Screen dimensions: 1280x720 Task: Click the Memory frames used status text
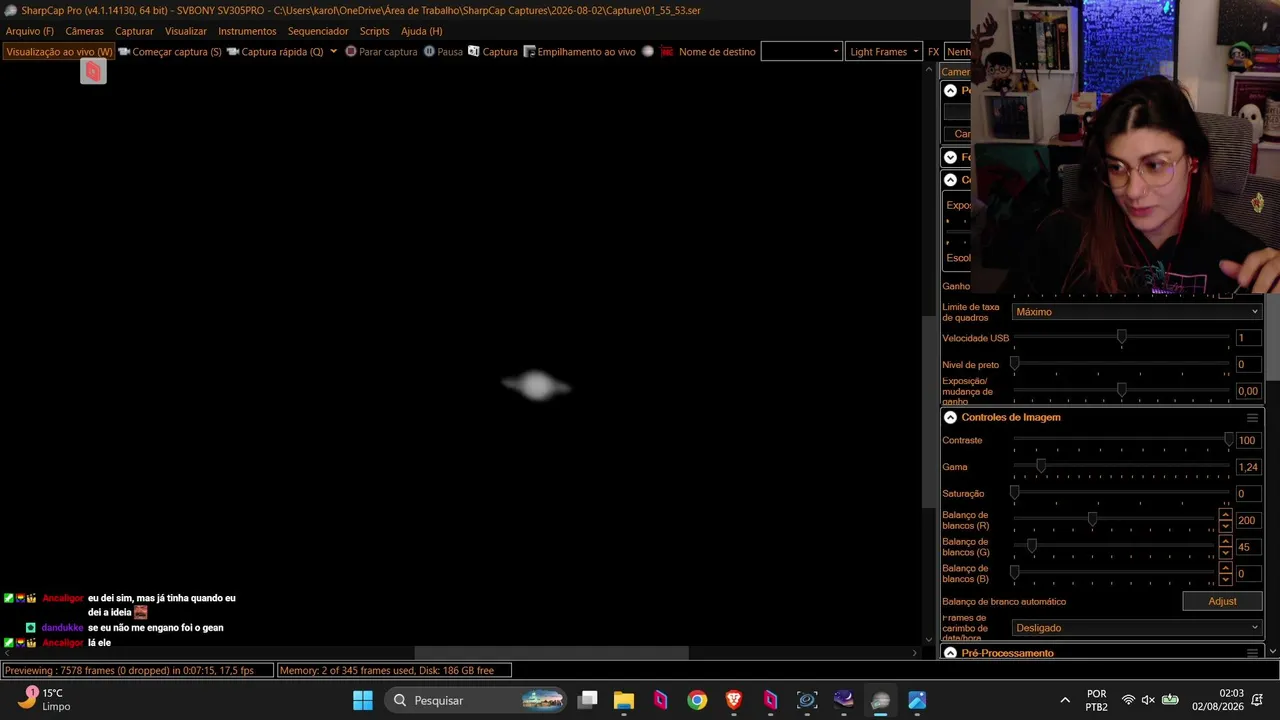tap(394, 670)
